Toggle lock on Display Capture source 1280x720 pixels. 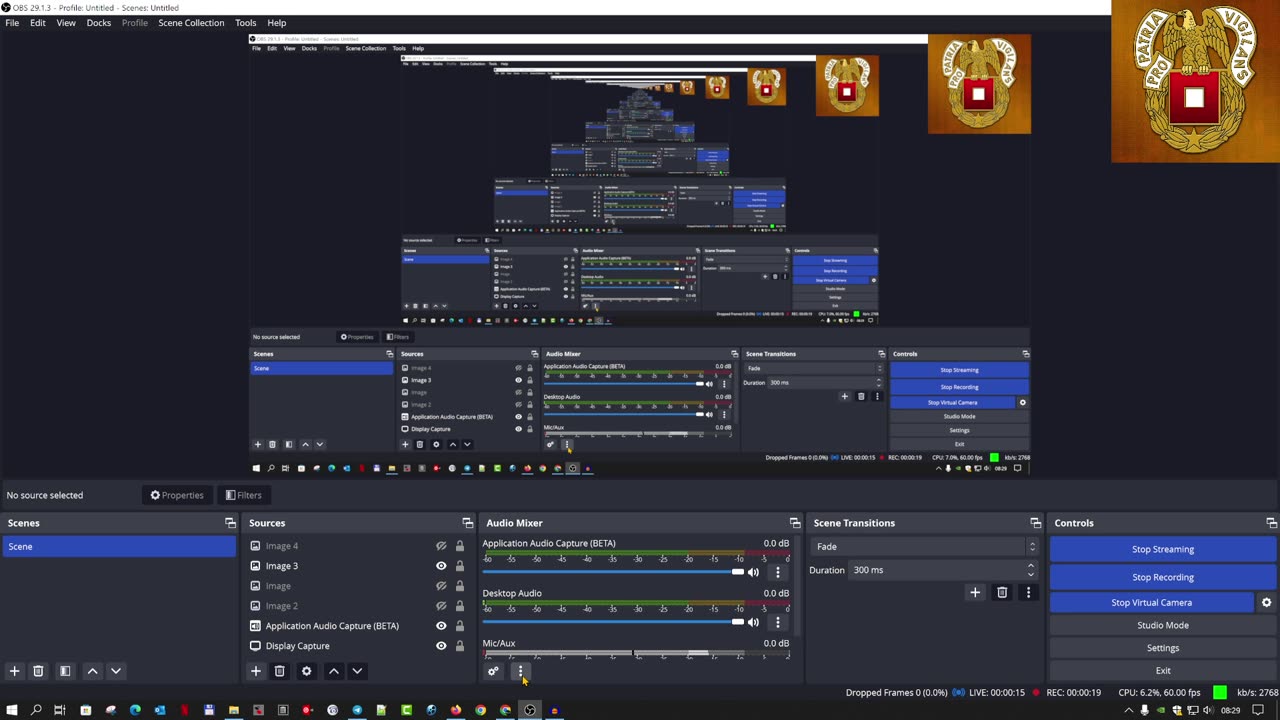[x=460, y=646]
